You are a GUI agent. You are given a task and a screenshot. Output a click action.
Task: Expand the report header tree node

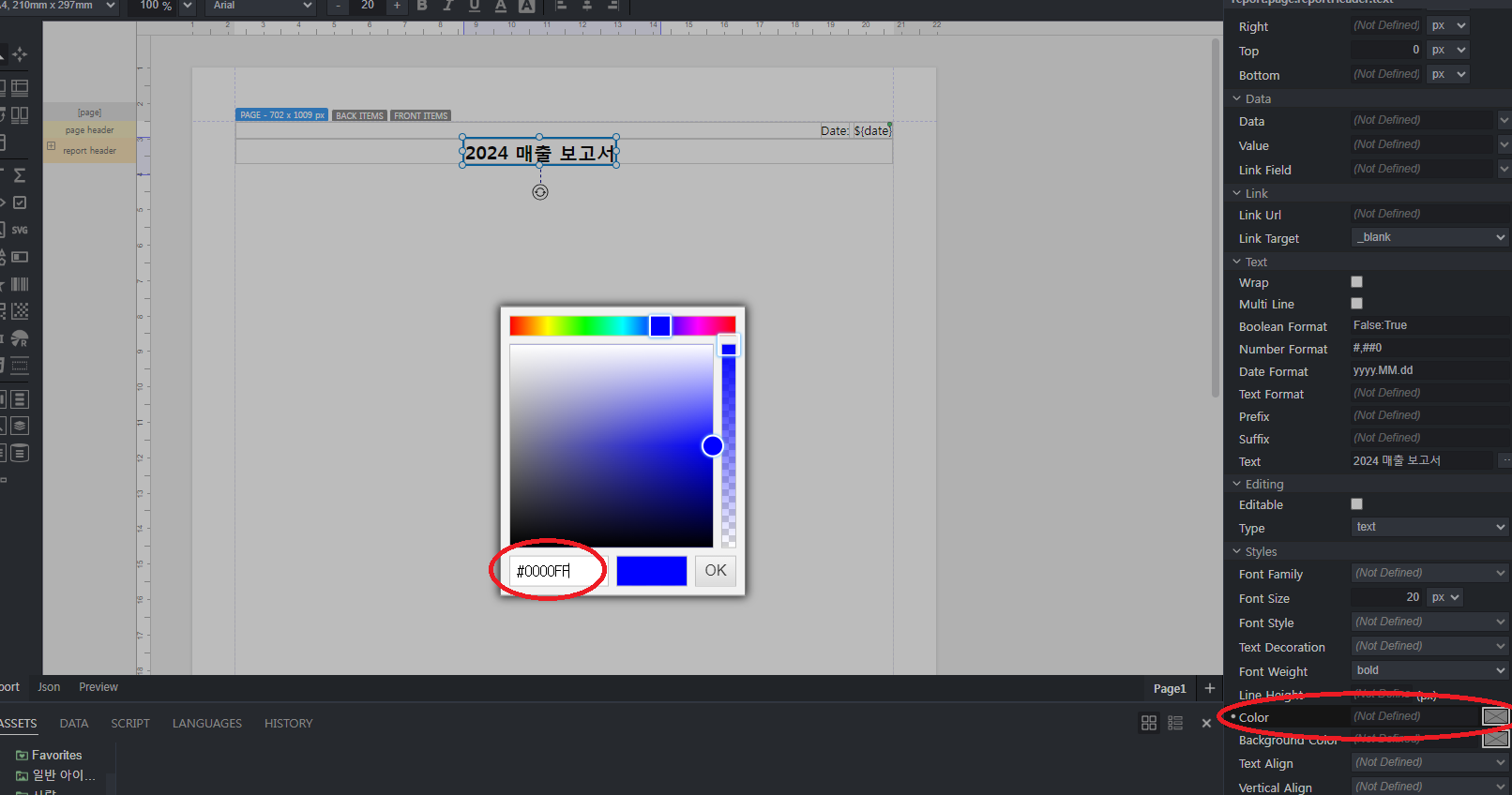click(51, 146)
